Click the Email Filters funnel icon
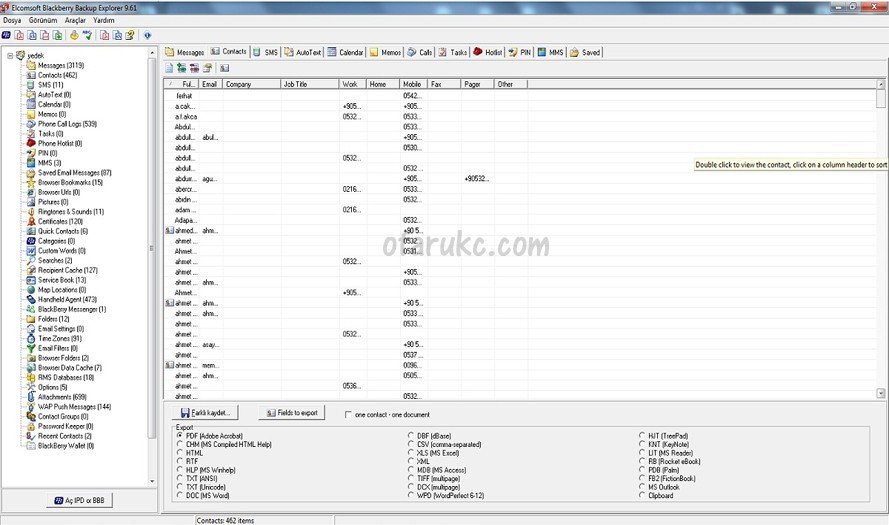Viewport: 889px width, 525px height. 31,348
